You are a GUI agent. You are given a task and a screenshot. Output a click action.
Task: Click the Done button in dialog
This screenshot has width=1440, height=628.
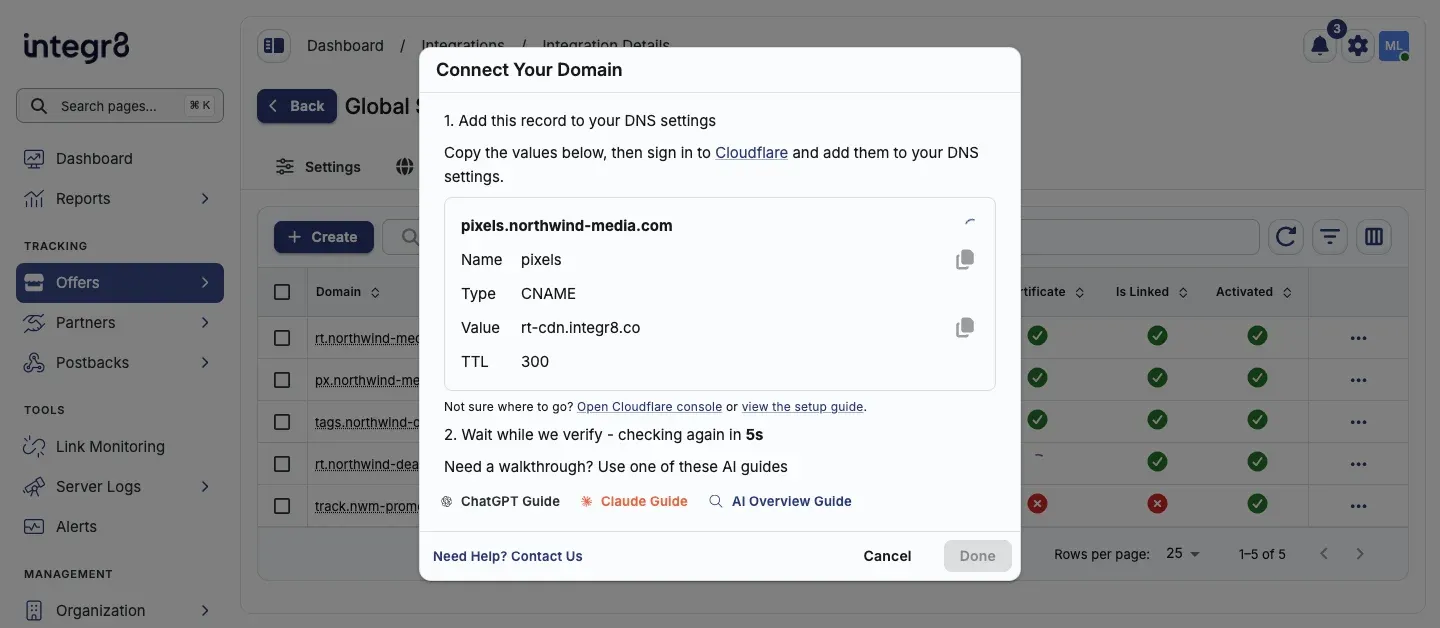[978, 556]
